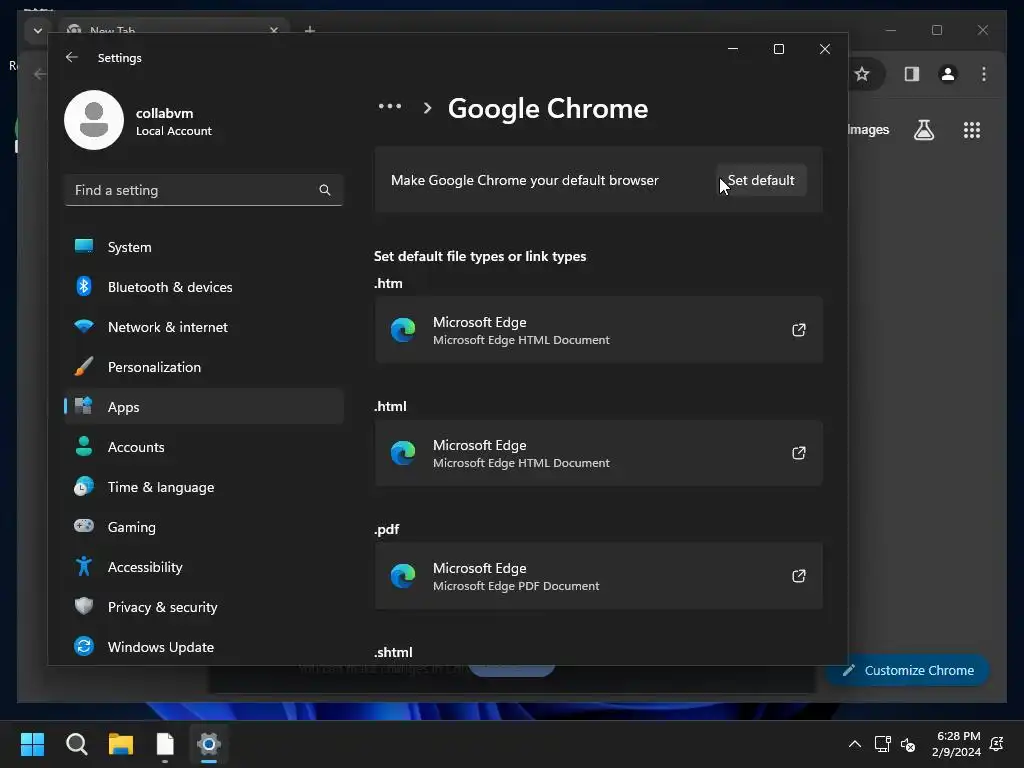Open Chrome's tab search dropdown
This screenshot has width=1024, height=768.
coord(37,31)
